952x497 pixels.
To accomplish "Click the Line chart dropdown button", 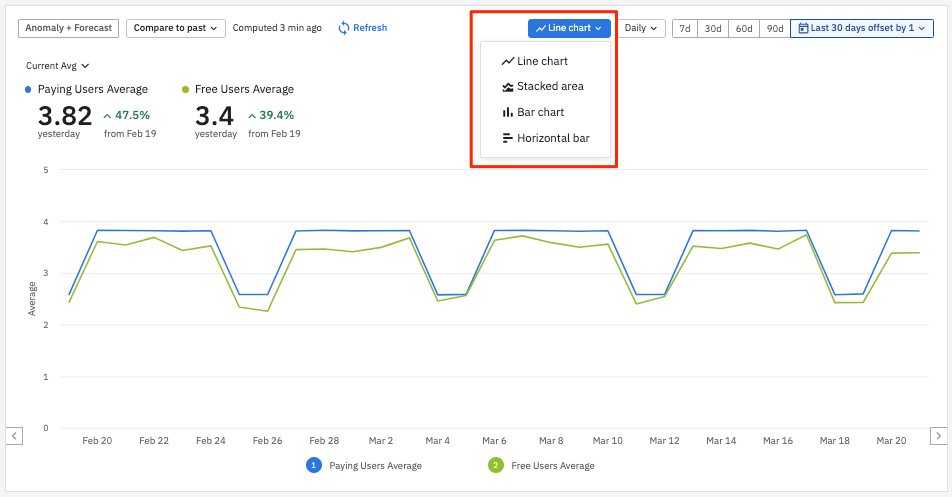I will click(569, 28).
